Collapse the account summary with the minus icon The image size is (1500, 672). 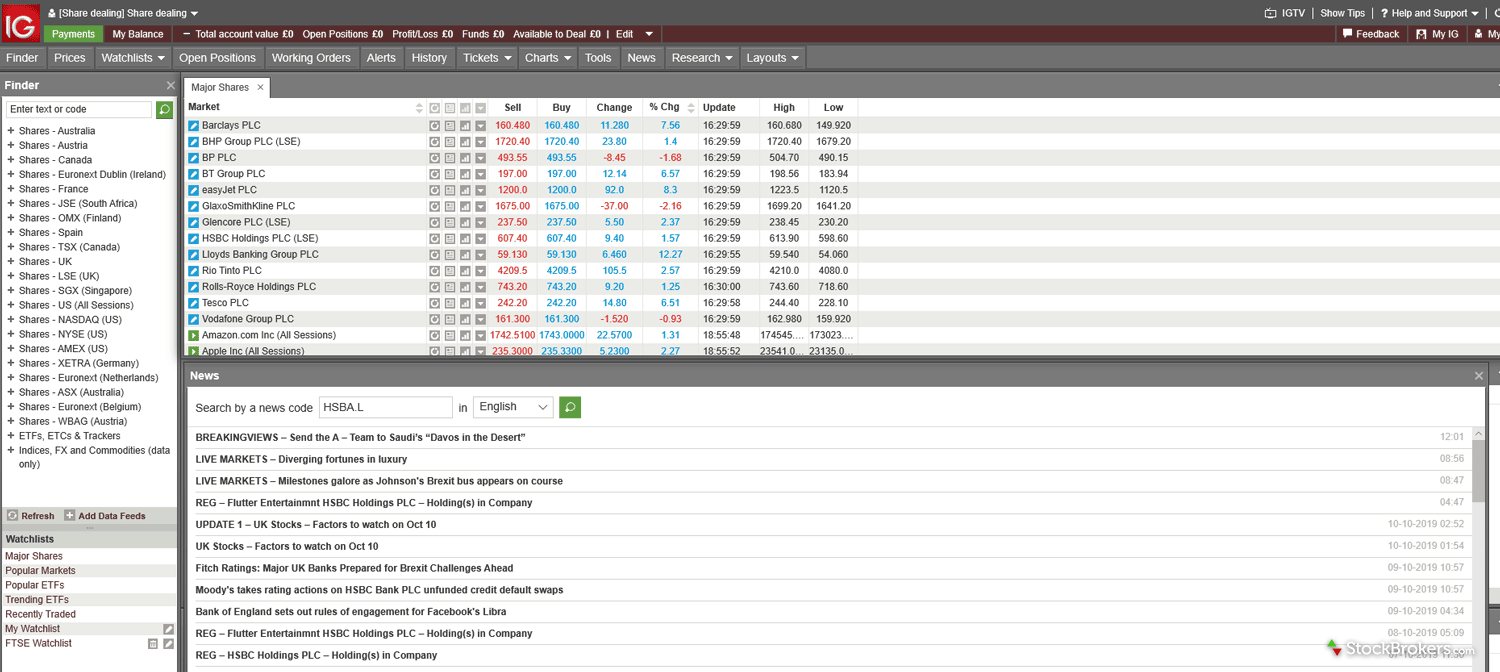click(x=186, y=34)
